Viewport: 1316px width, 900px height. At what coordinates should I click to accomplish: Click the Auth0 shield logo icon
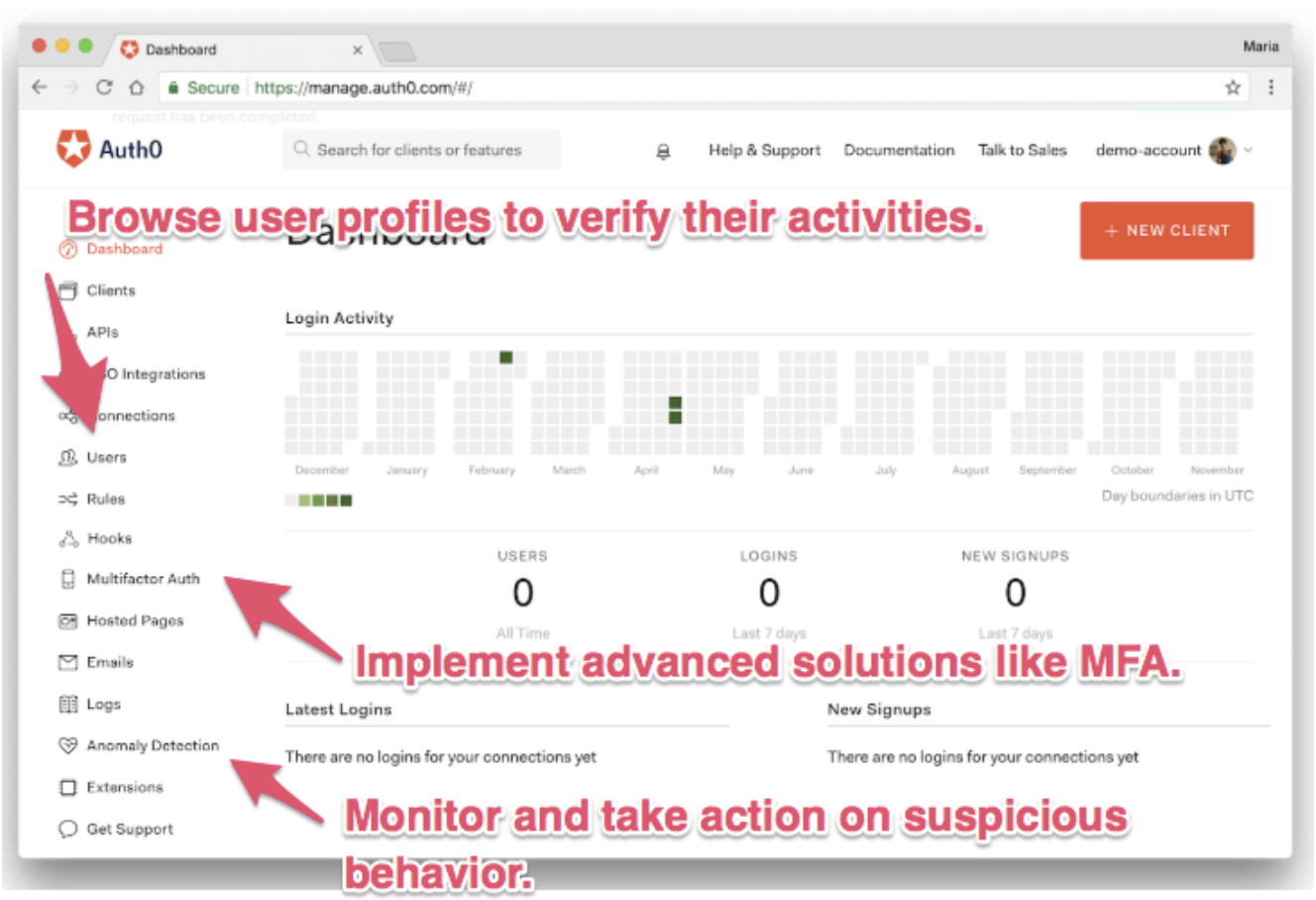(x=72, y=149)
